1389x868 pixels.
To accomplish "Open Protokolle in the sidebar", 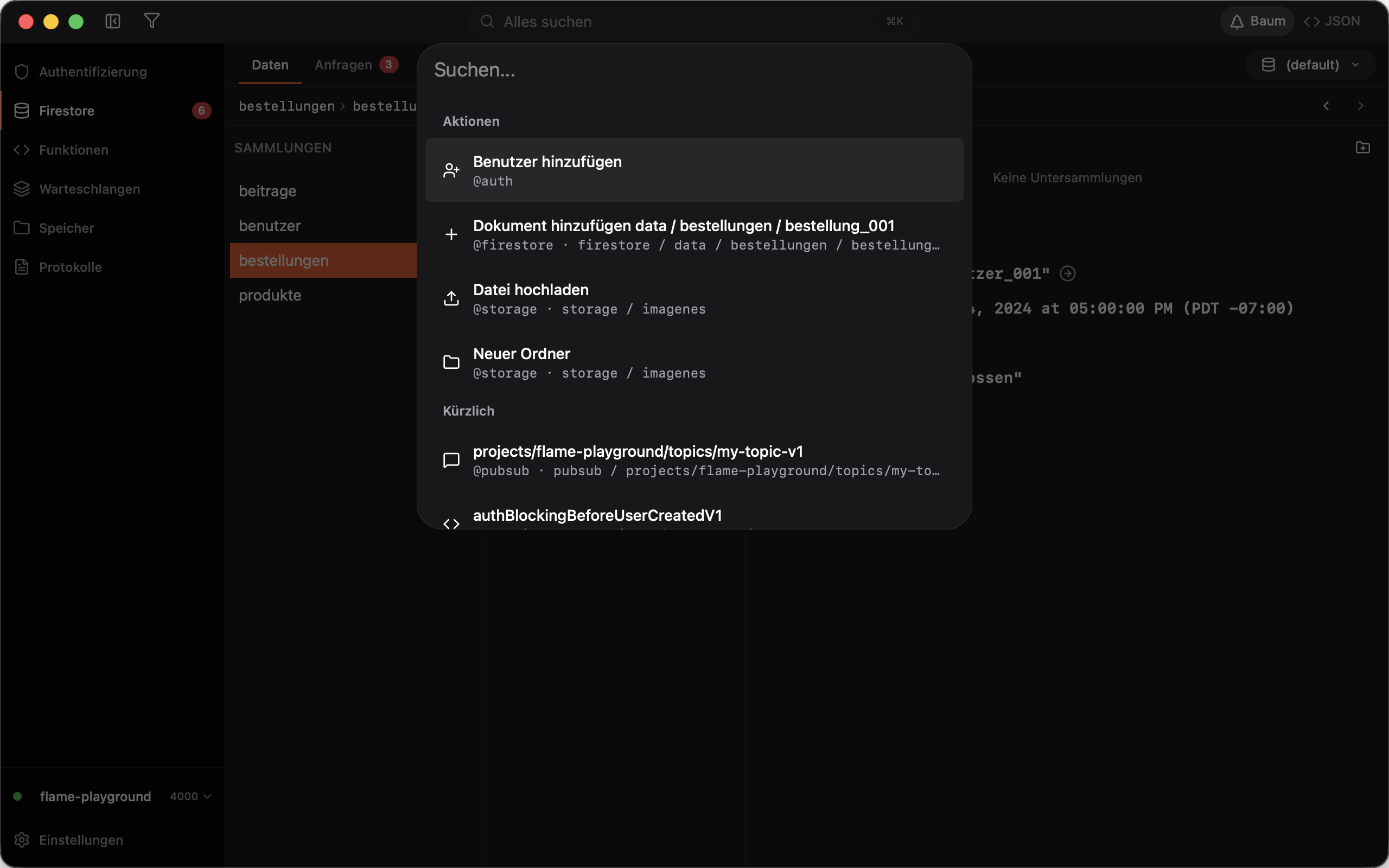I will 112,267.
